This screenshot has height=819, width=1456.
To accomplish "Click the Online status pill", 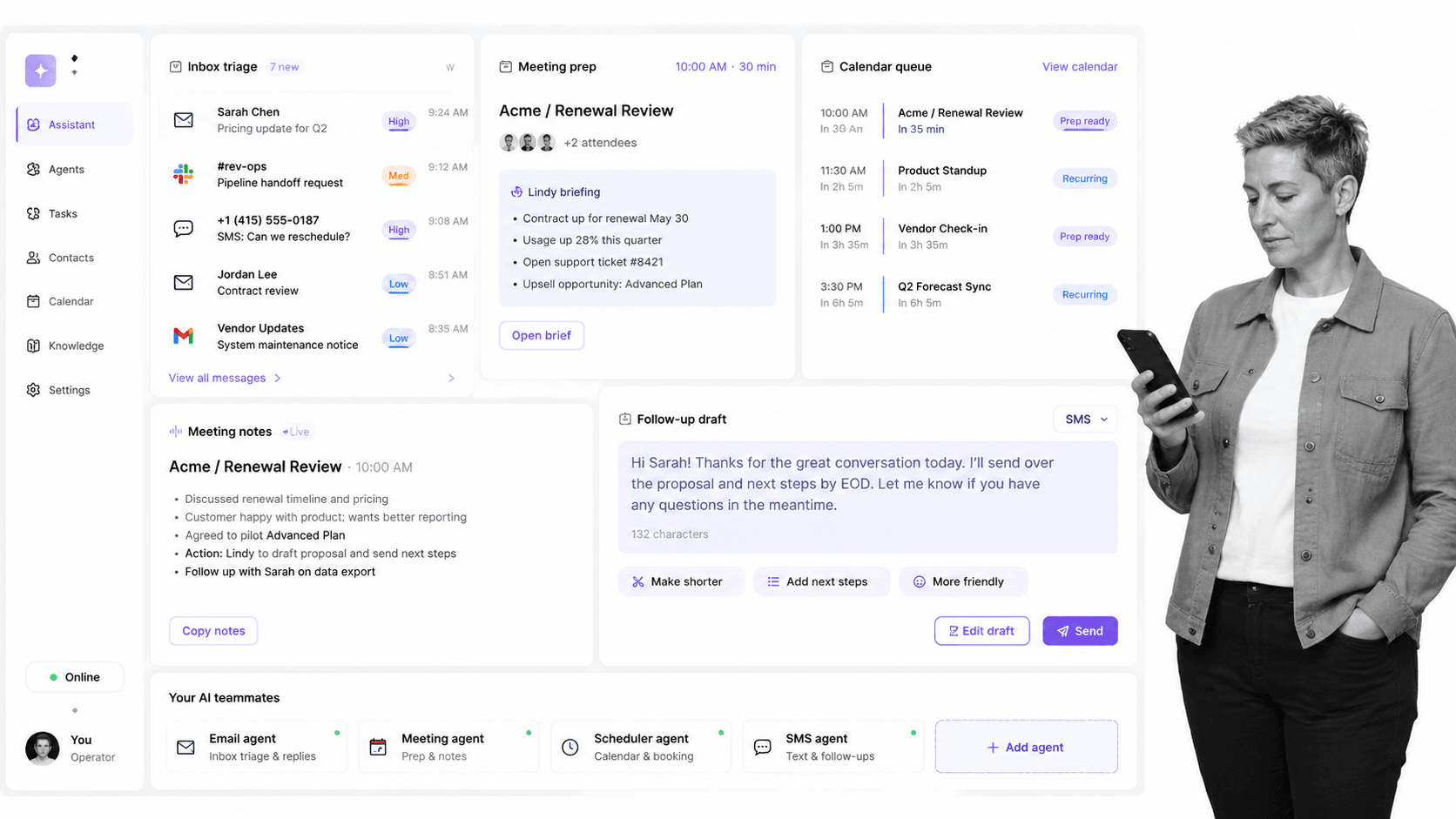I will pyautogui.click(x=75, y=677).
